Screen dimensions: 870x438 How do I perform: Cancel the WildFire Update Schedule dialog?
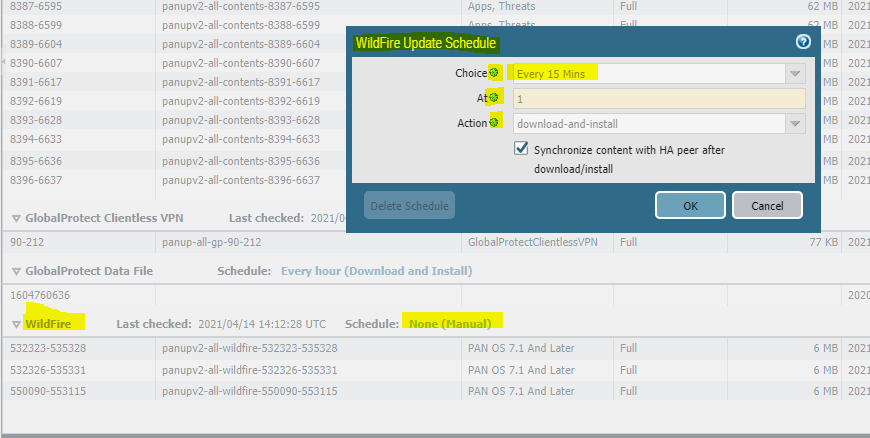click(767, 205)
